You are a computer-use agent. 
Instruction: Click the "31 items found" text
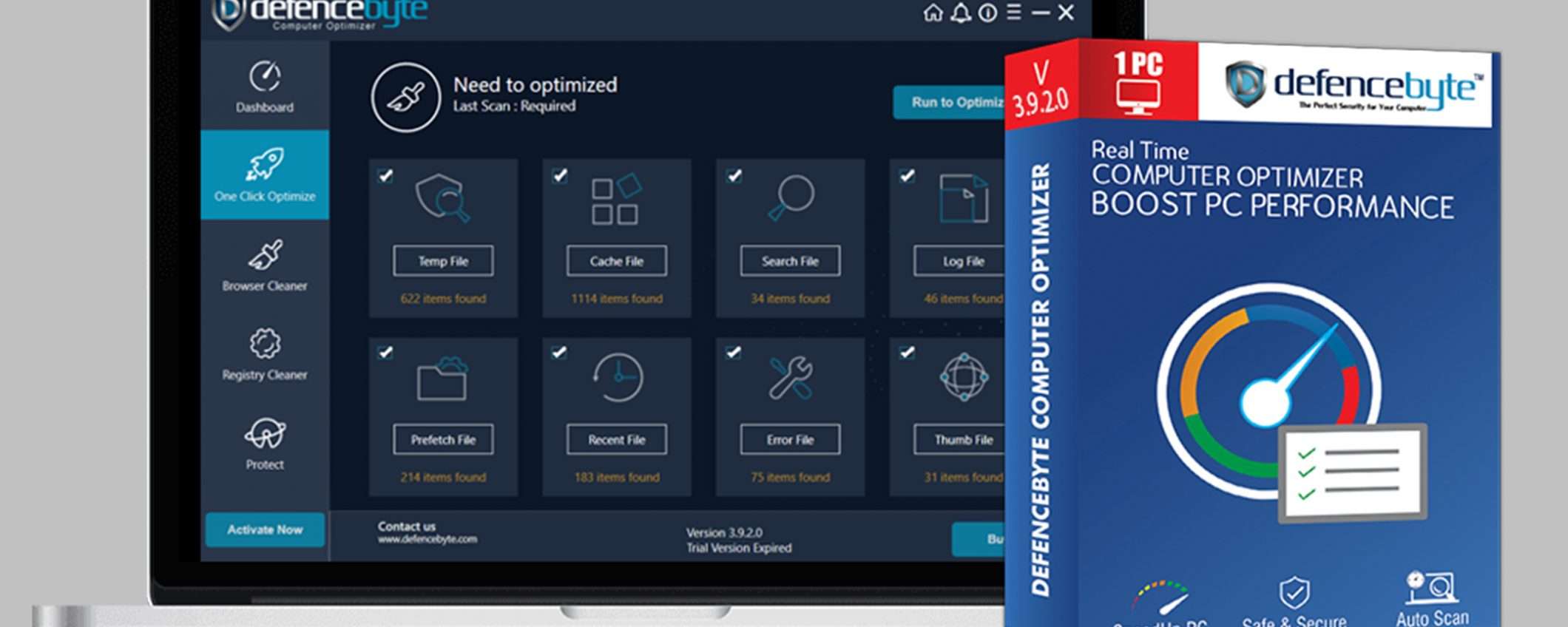[x=964, y=478]
